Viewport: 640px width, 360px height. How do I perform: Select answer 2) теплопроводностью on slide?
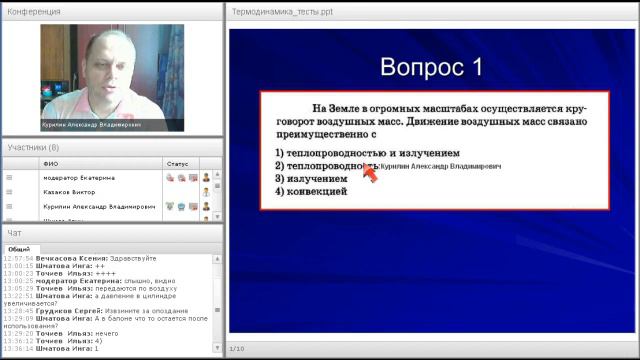click(x=327, y=166)
